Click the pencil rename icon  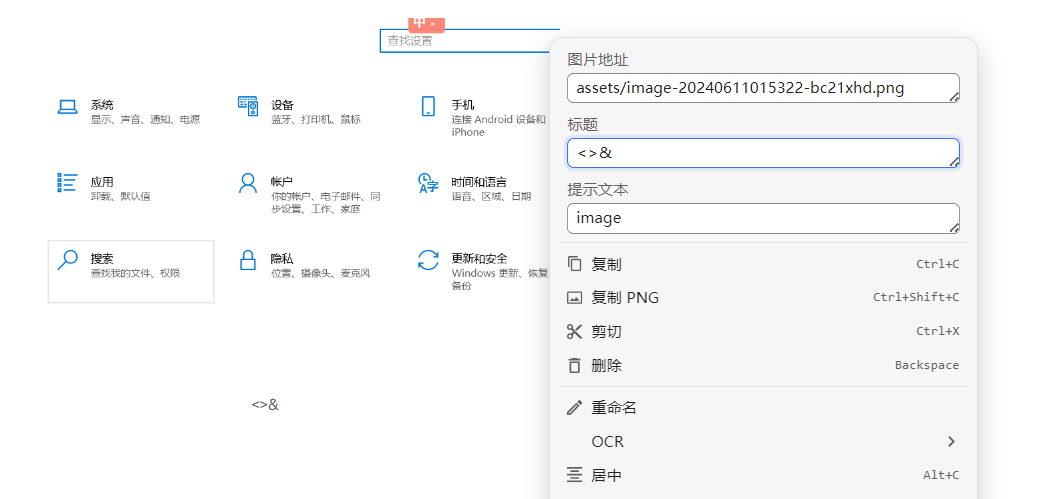point(574,407)
